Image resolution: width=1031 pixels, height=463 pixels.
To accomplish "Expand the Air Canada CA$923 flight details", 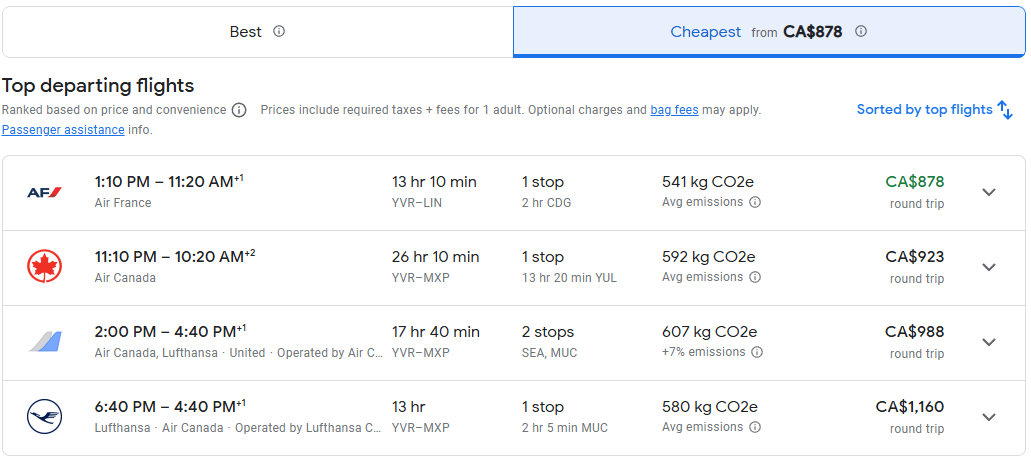I will click(989, 267).
